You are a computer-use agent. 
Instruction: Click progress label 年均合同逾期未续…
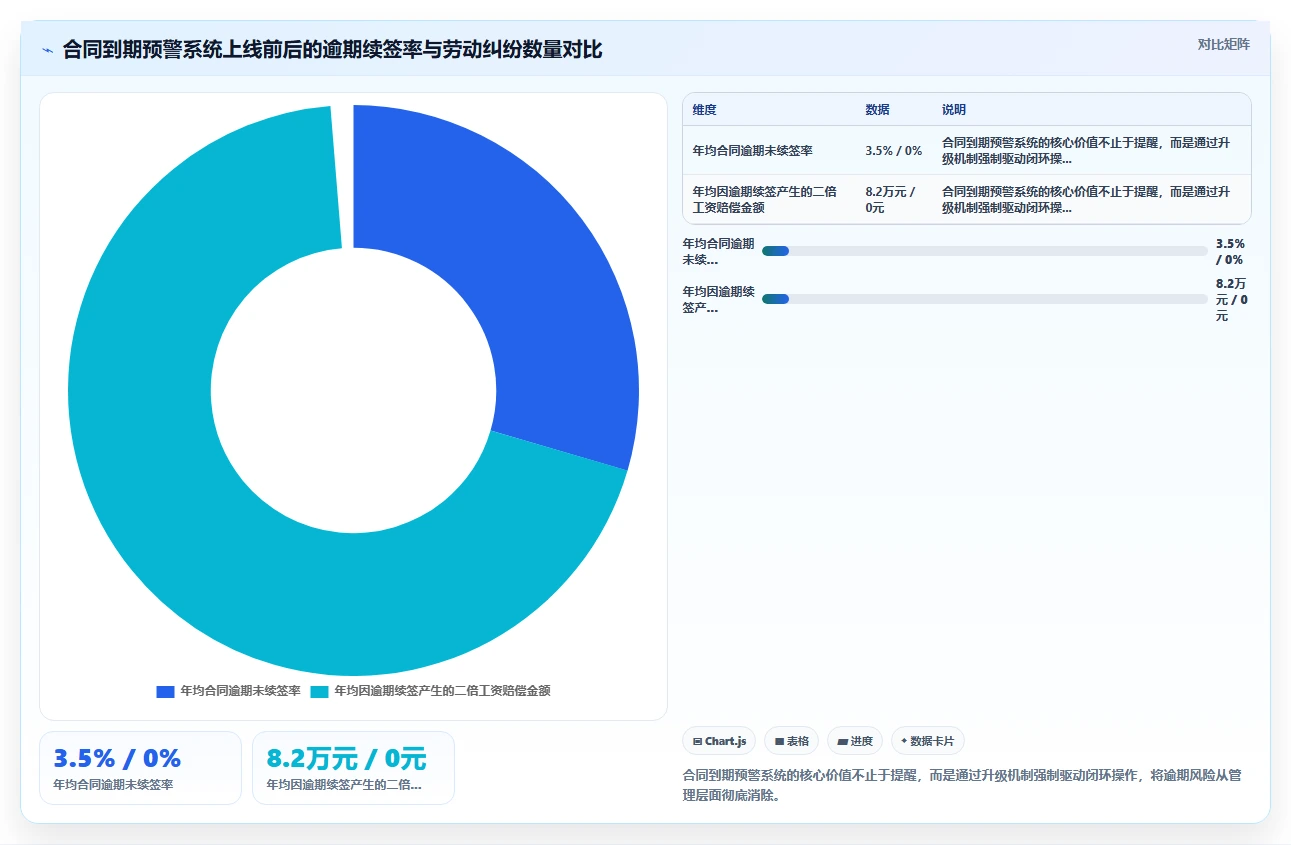(719, 251)
